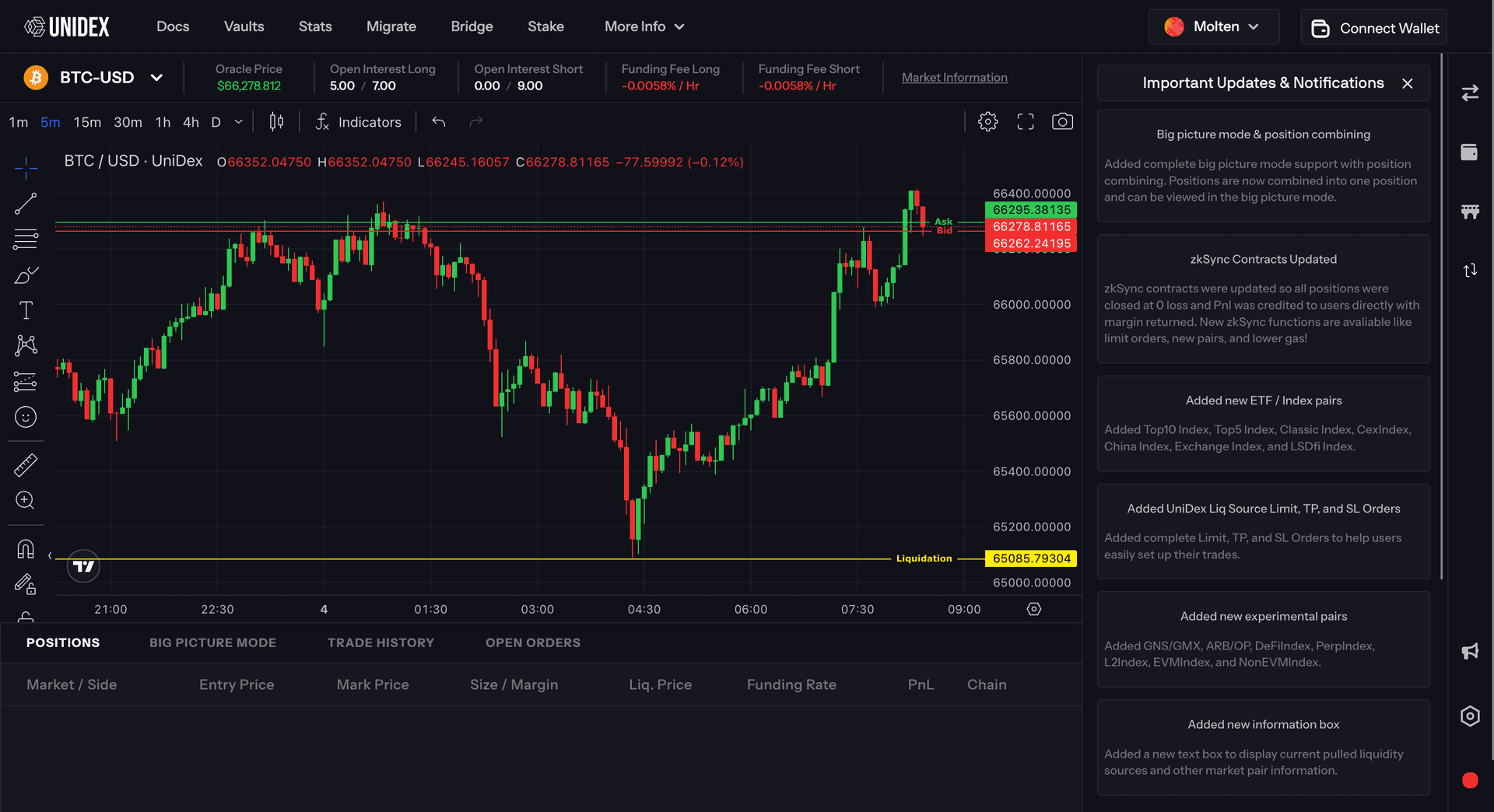Open the bridge sidebar icon
1494x812 pixels.
[x=1470, y=212]
